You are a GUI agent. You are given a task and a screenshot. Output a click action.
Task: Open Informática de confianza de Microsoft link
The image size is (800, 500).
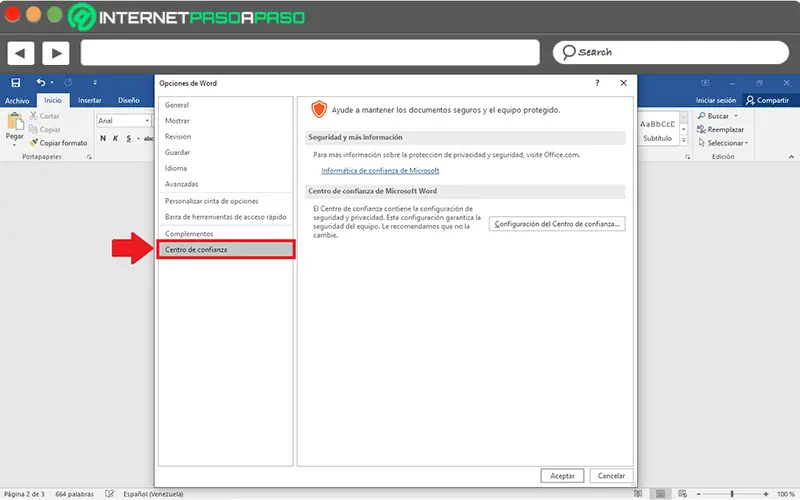(380, 171)
